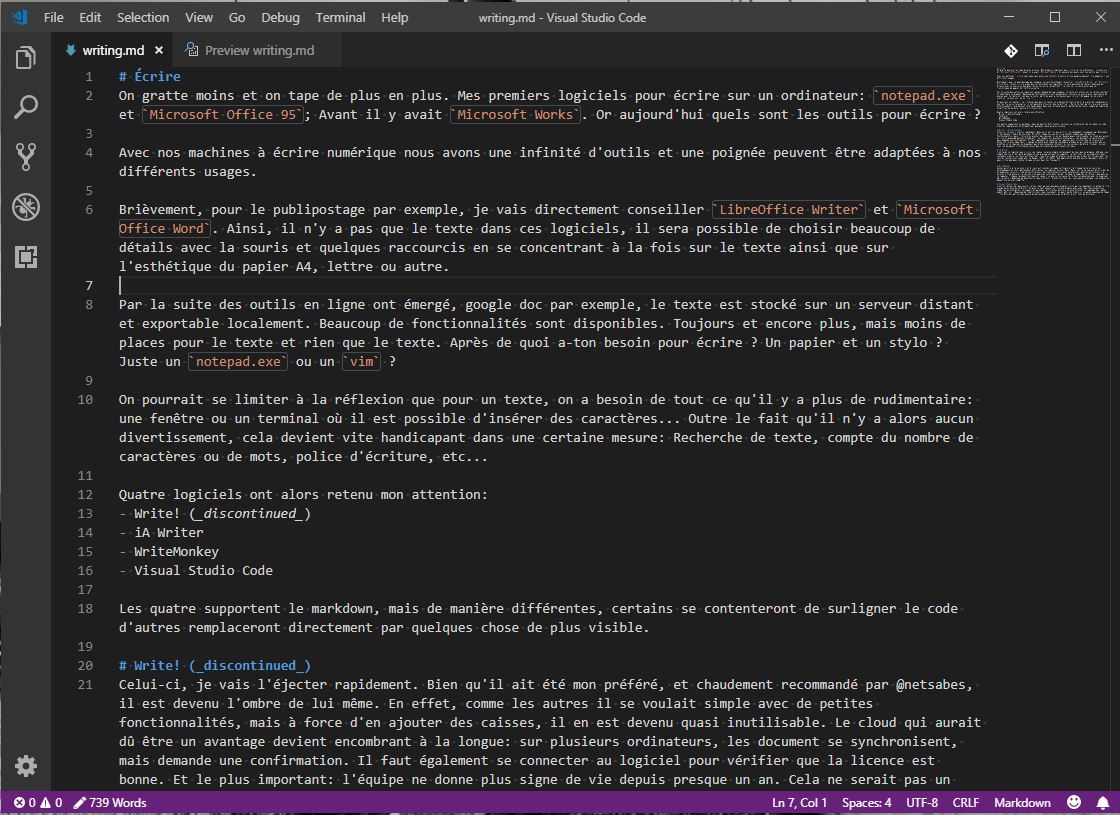Open the View menu
This screenshot has width=1120, height=815.
click(199, 17)
